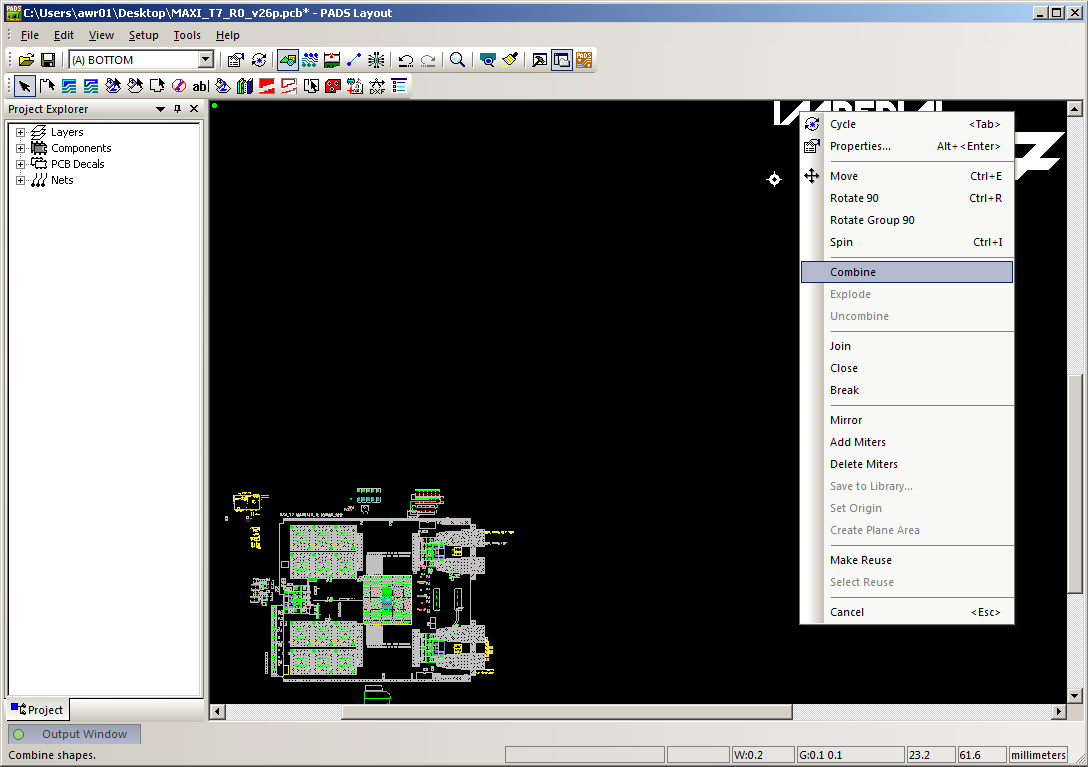This screenshot has width=1088, height=767.
Task: Click the Import DXF icon
Action: 377,86
